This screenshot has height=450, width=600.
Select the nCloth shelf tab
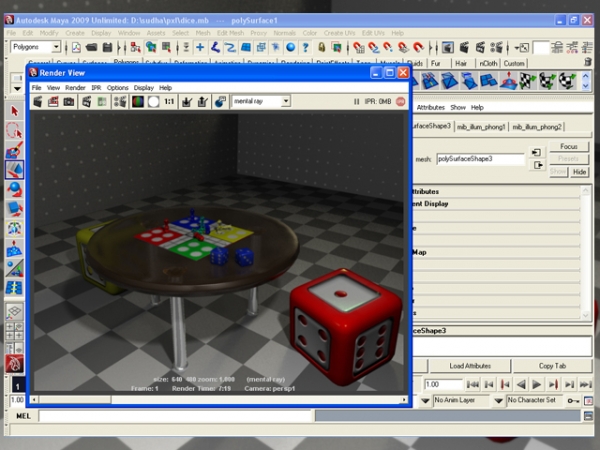coord(488,63)
